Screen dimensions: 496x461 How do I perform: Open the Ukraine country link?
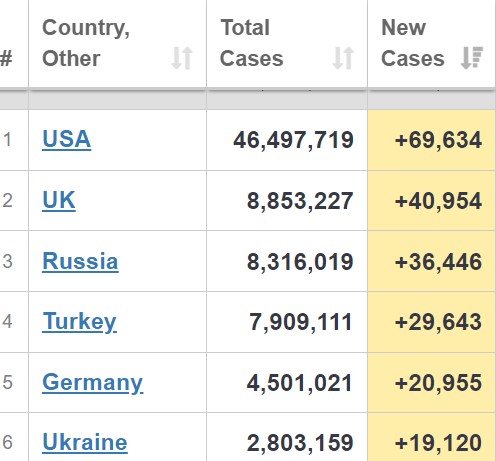tap(85, 442)
